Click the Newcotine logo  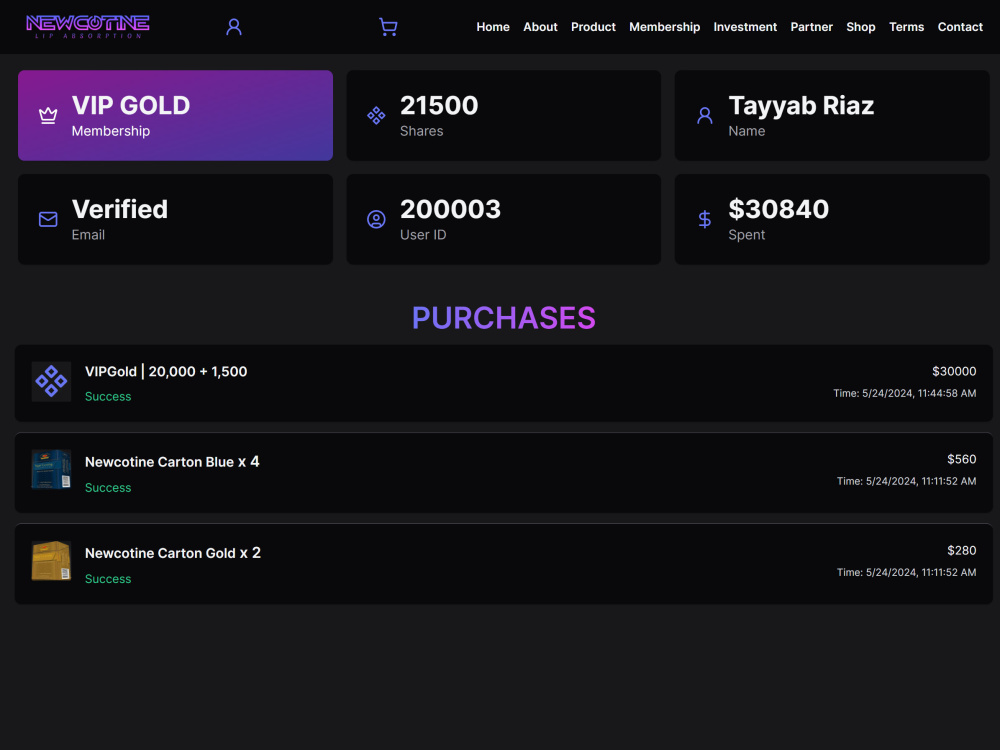87,26
